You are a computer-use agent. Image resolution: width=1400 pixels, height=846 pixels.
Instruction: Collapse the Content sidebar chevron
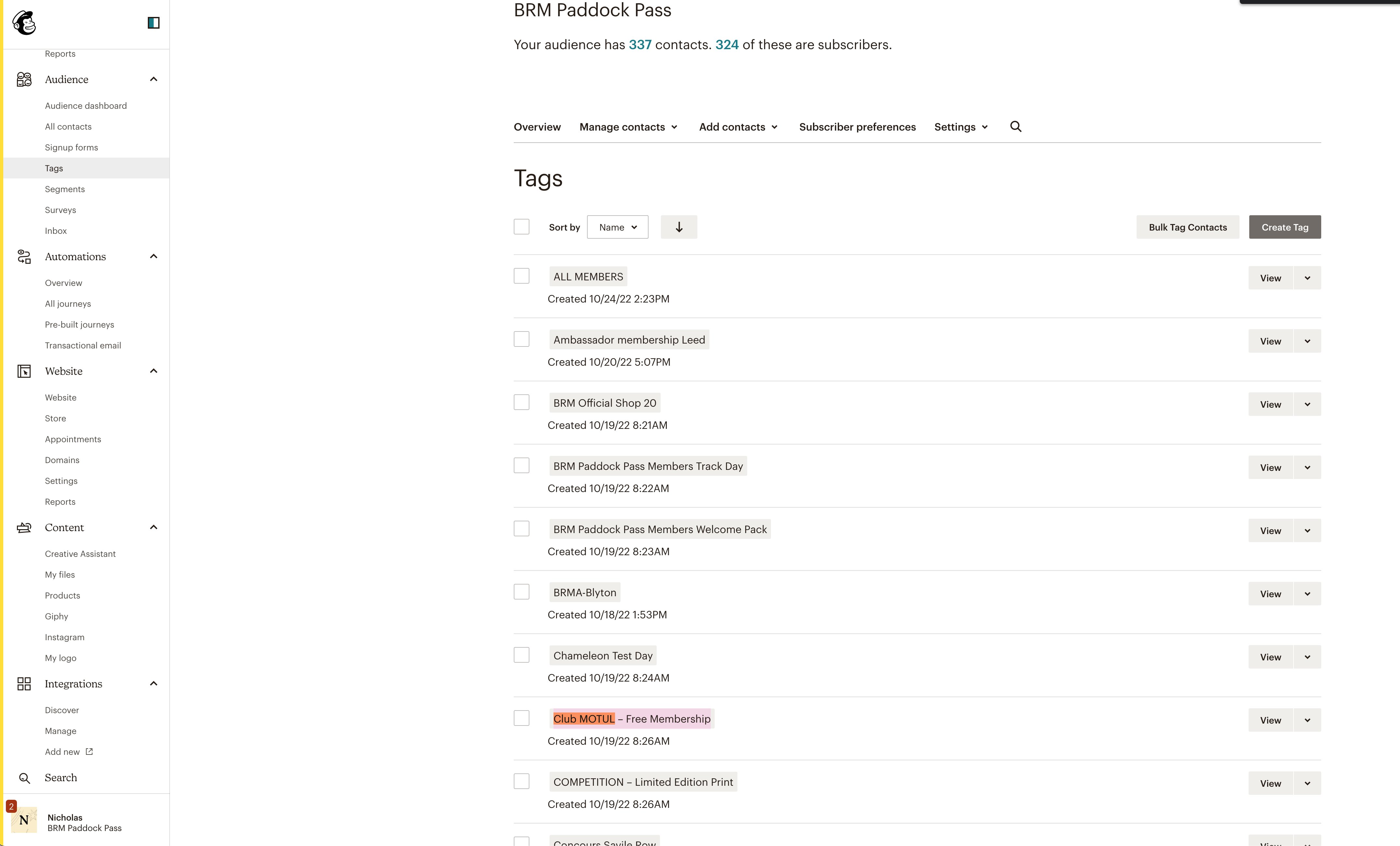coord(153,527)
